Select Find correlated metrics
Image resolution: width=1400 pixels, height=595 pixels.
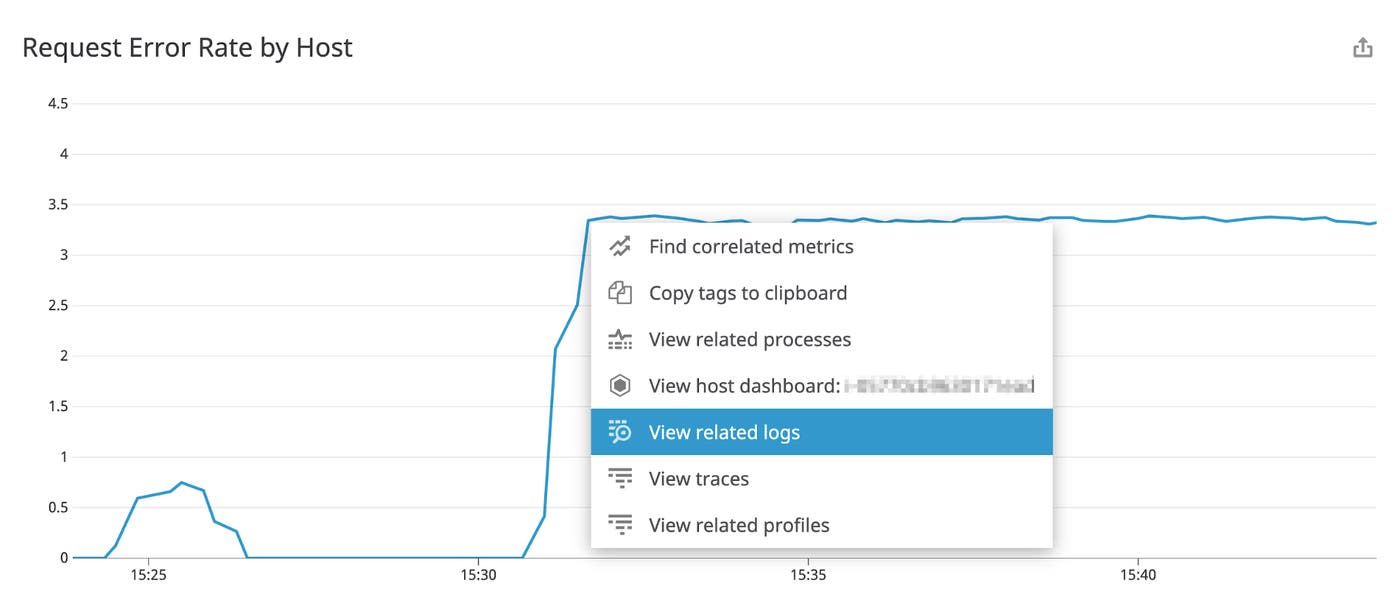(751, 246)
